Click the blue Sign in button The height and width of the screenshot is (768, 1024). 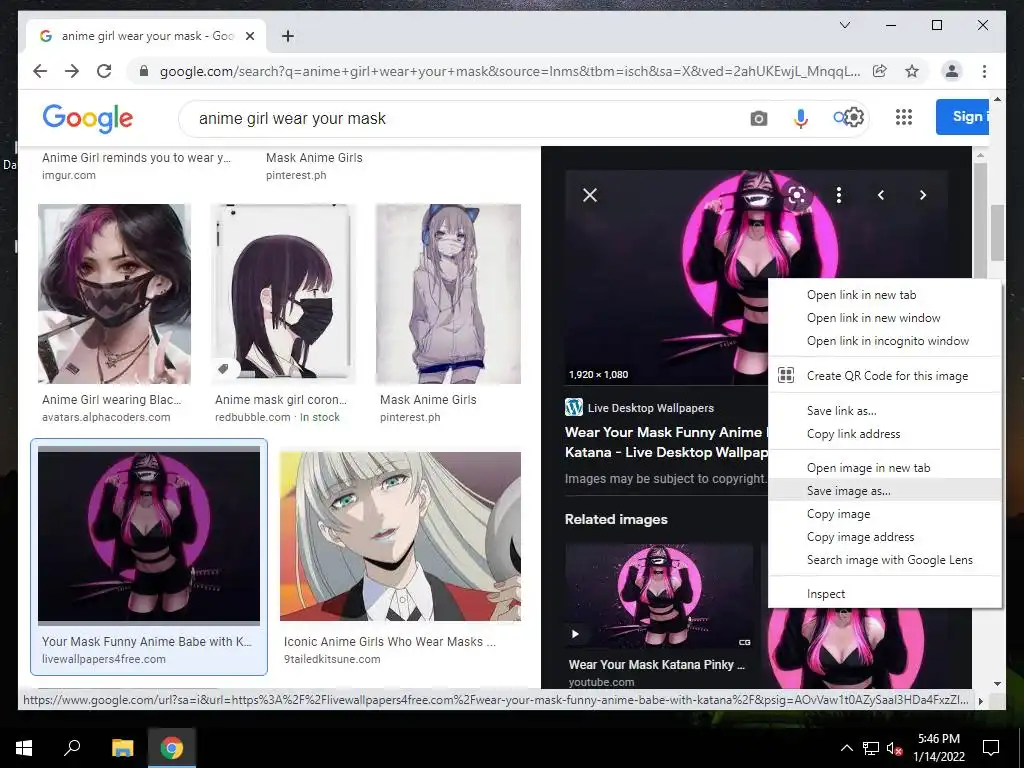[962, 117]
